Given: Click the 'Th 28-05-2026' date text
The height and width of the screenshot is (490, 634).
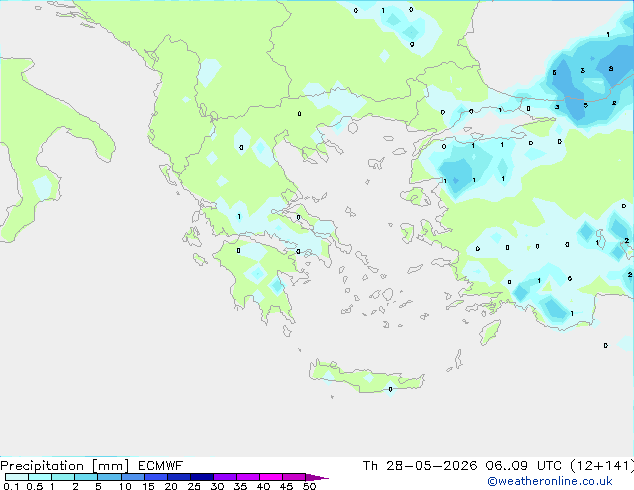Looking at the screenshot, I should point(420,466).
